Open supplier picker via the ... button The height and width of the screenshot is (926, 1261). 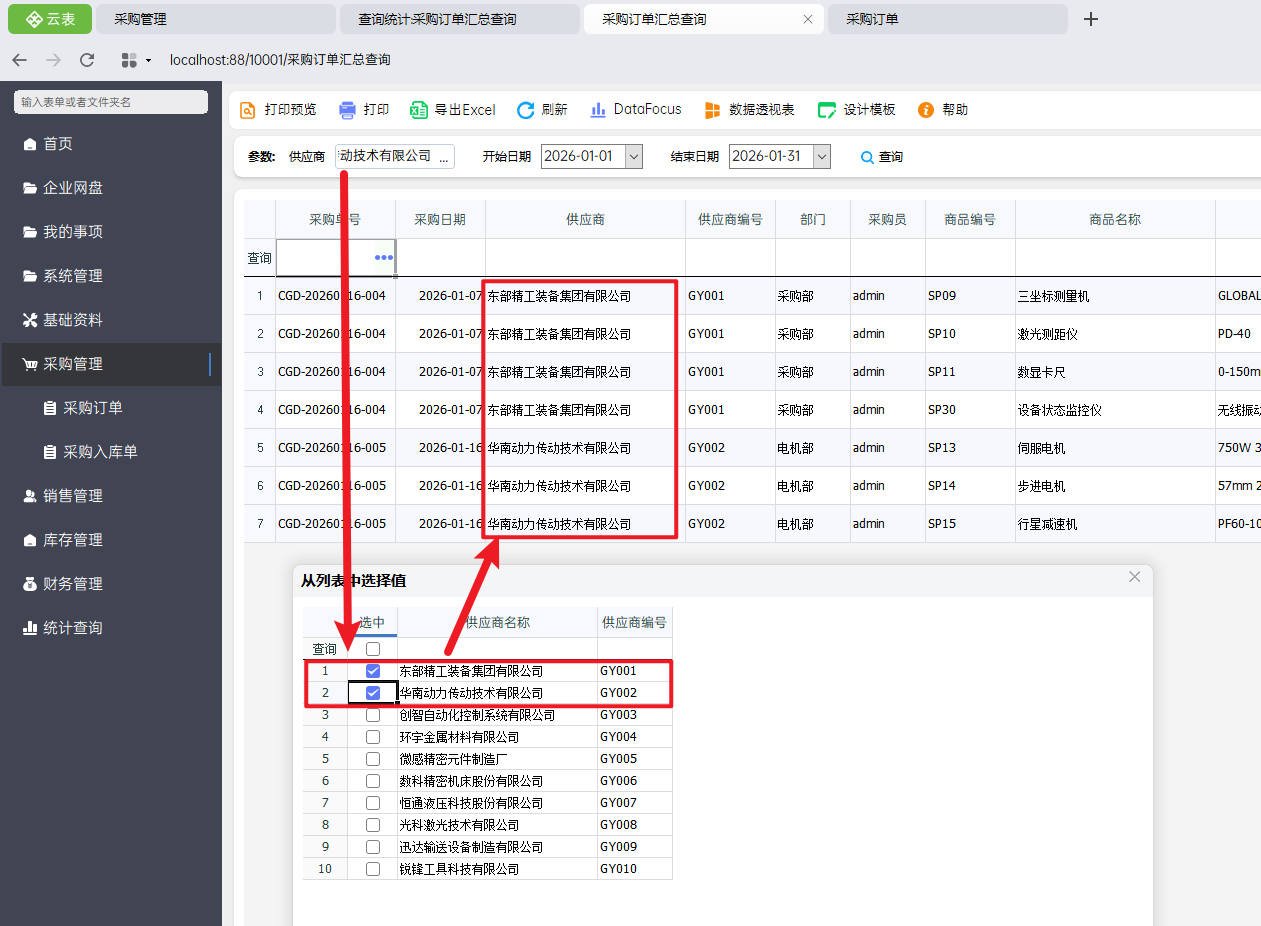(x=444, y=157)
